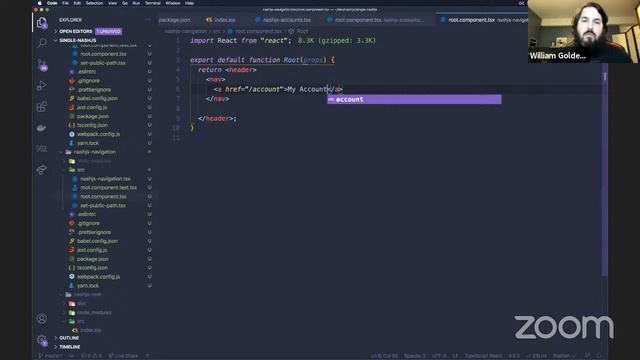Open the Selection menu
Viewport: 640px width, 360px height.
click(94, 3)
